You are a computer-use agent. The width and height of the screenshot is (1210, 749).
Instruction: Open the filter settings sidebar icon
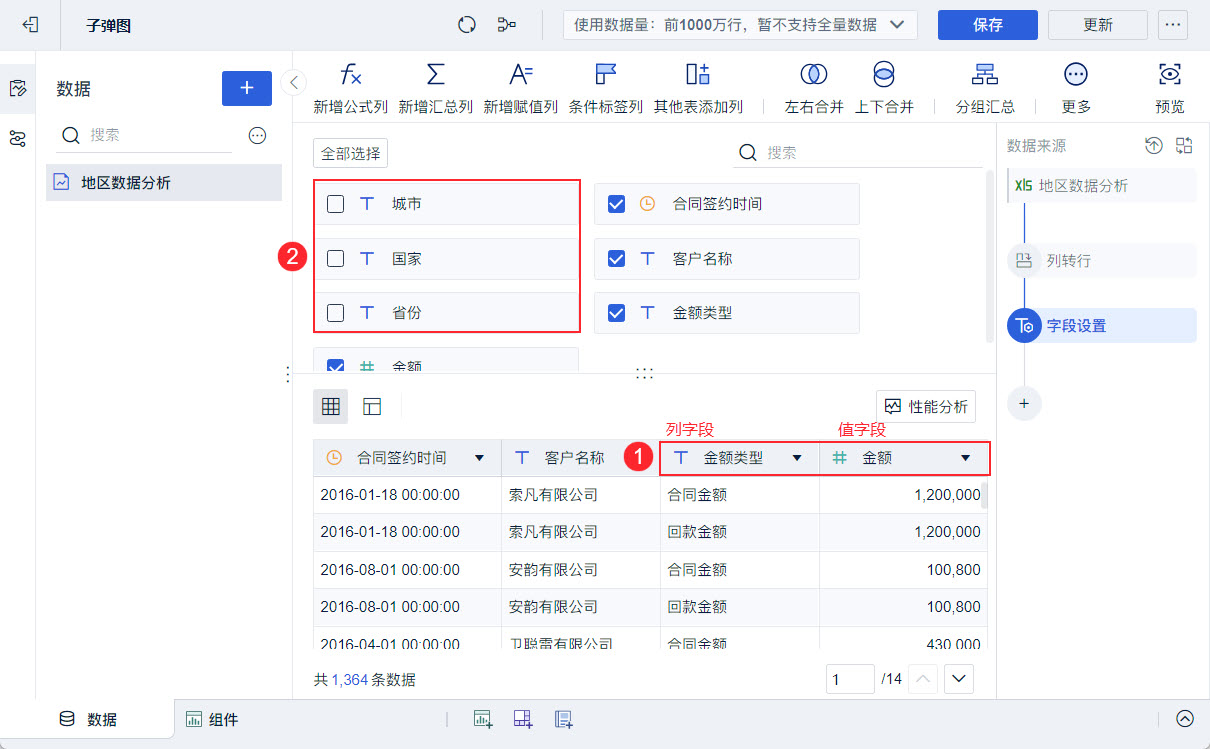pyautogui.click(x=17, y=138)
